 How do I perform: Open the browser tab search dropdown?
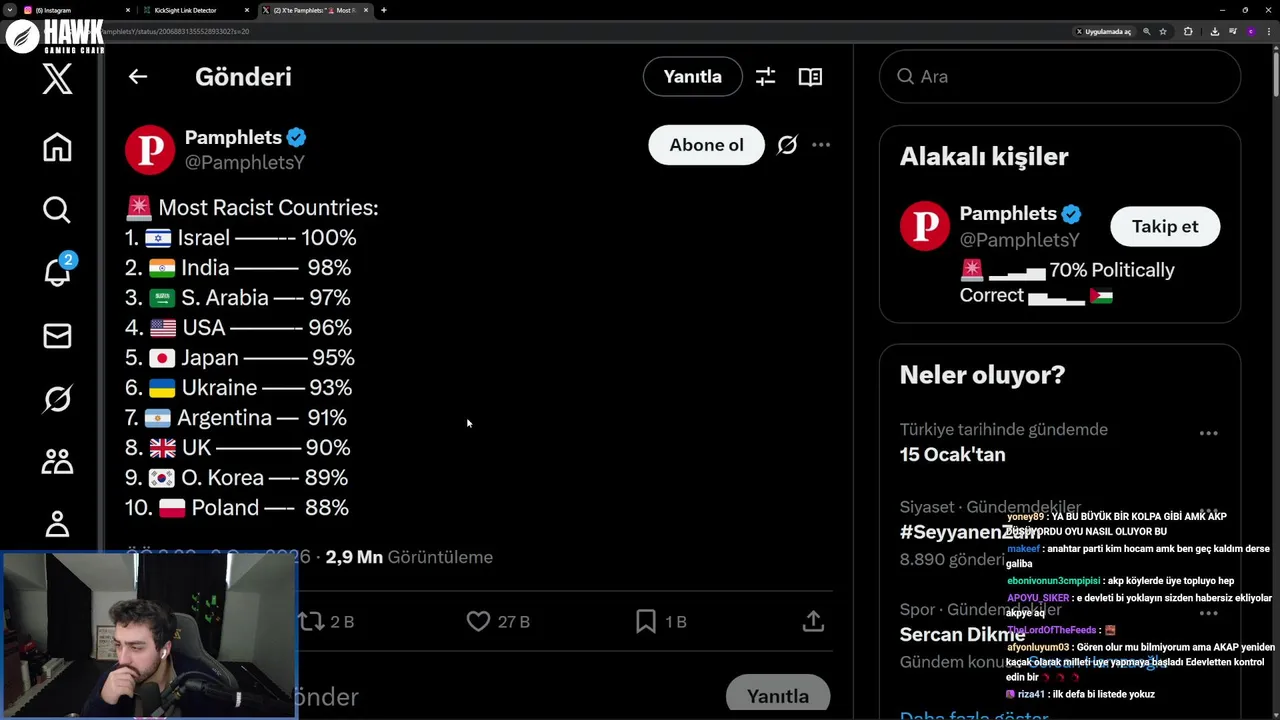click(x=9, y=10)
